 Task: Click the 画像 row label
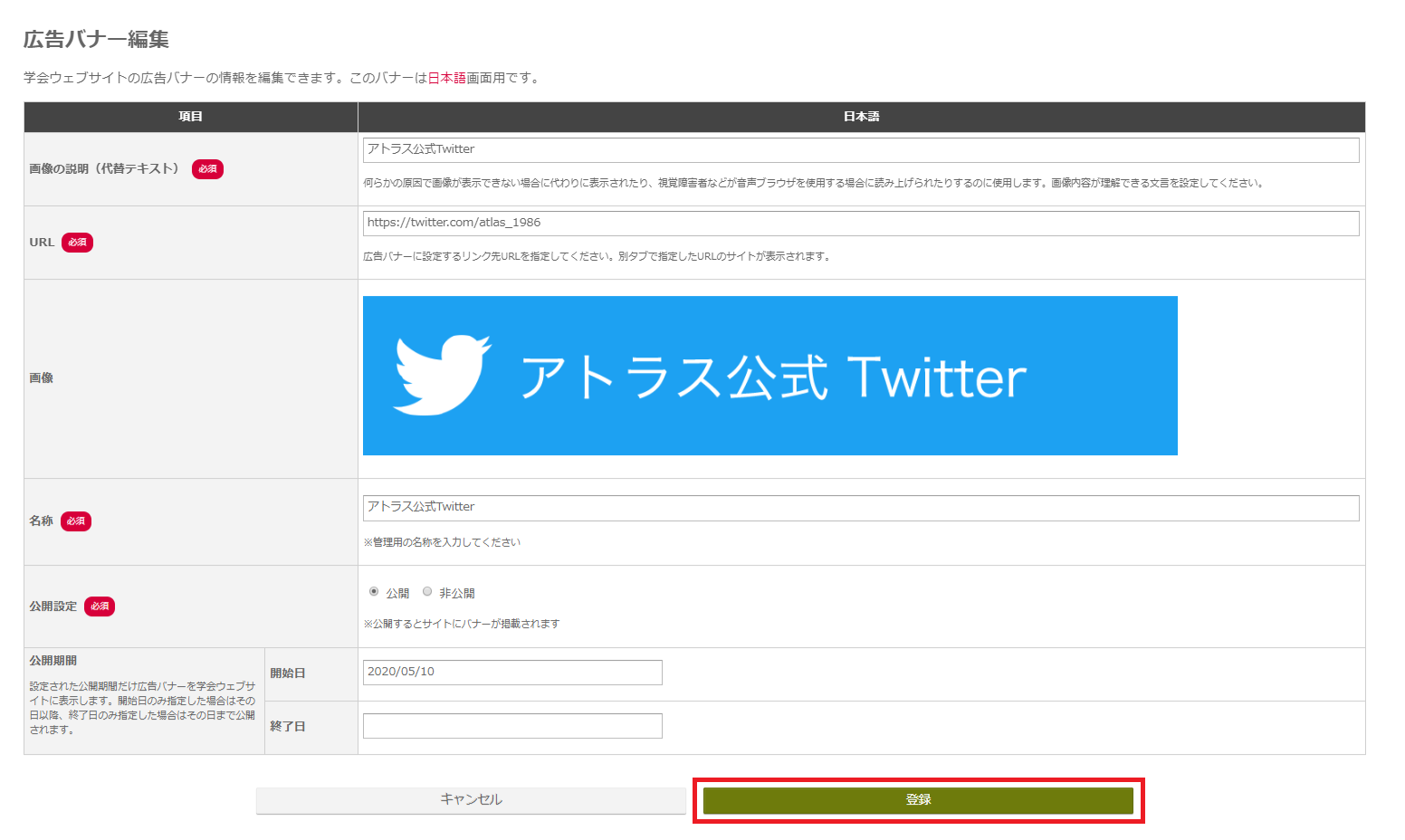tap(42, 378)
